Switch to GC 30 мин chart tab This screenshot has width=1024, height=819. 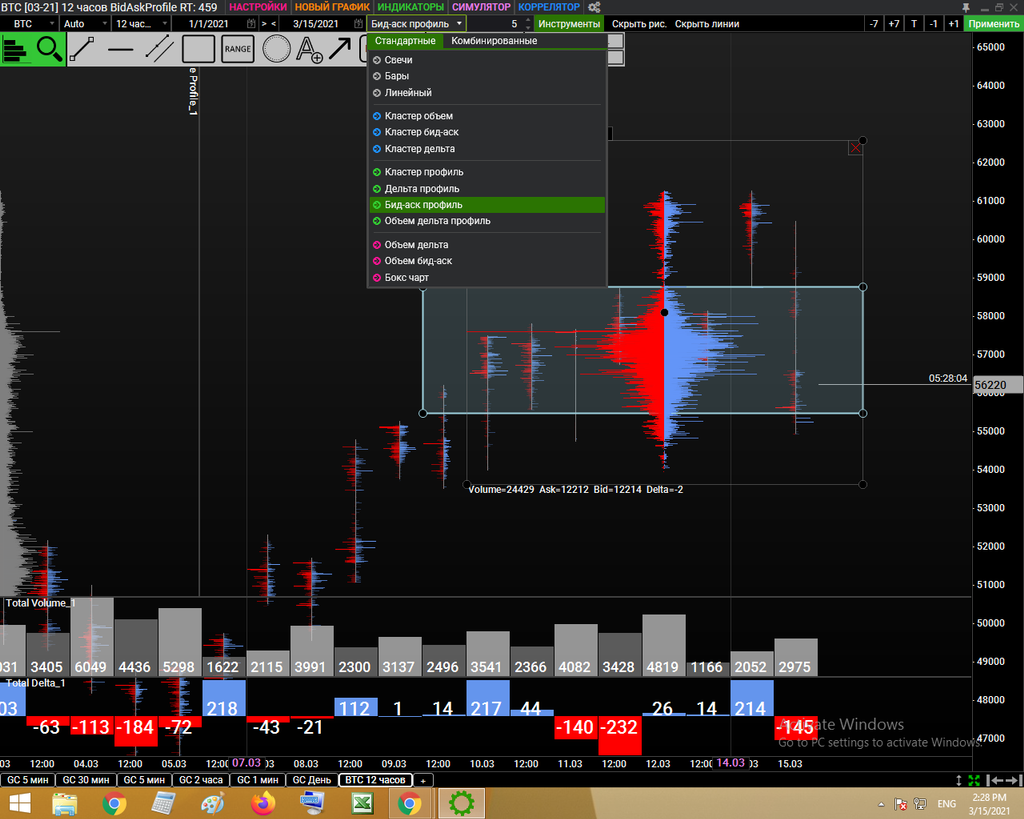pyautogui.click(x=86, y=780)
